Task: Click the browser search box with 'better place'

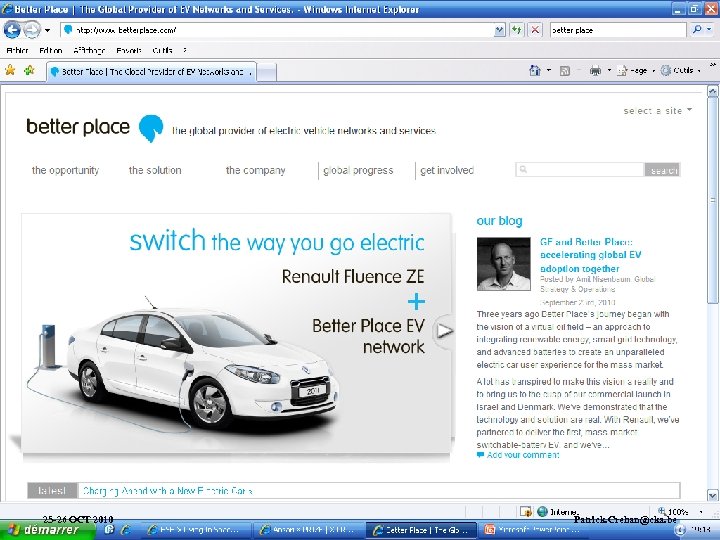Action: pos(618,30)
